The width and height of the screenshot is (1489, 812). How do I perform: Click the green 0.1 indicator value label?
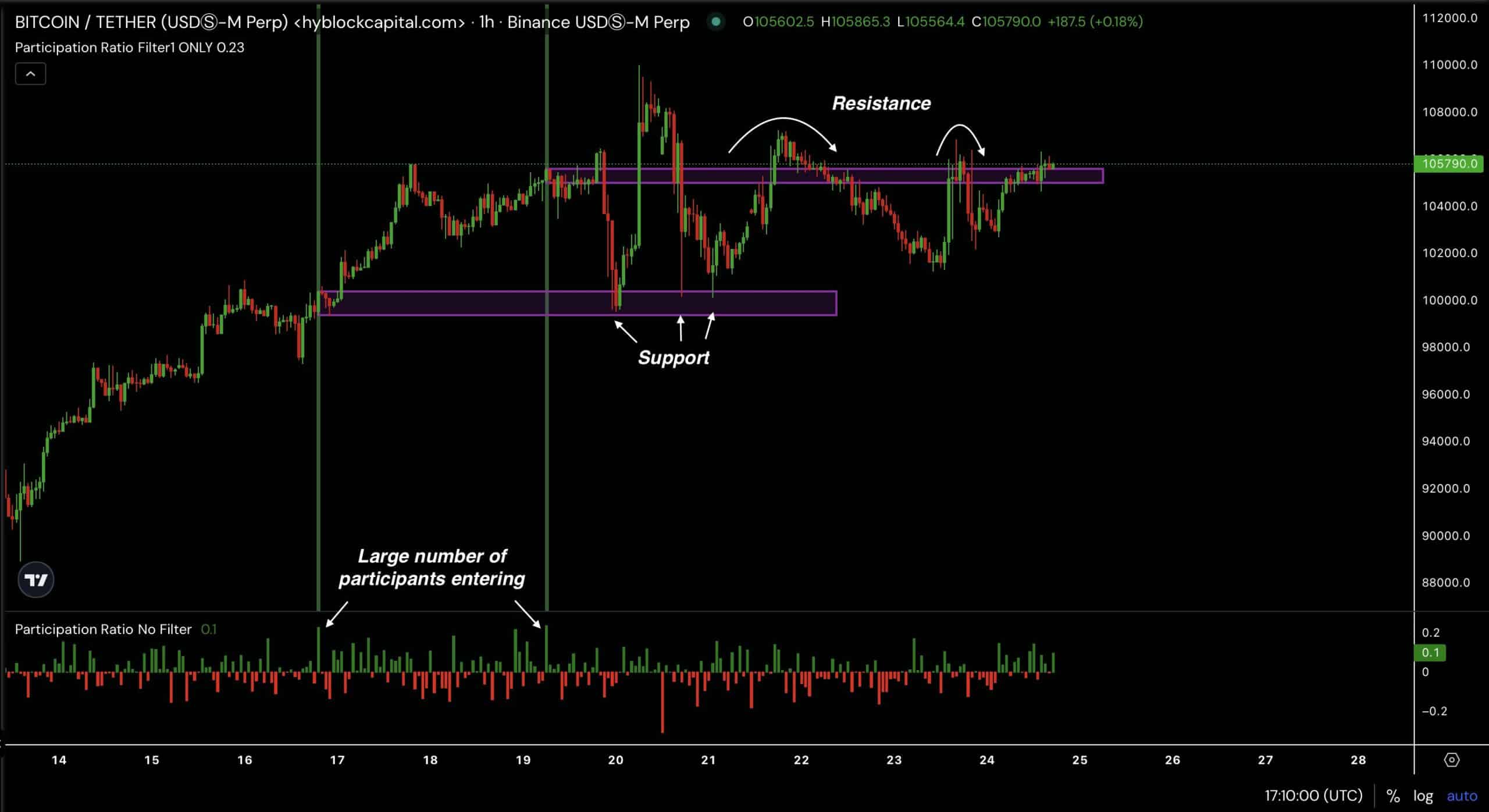coord(1430,653)
